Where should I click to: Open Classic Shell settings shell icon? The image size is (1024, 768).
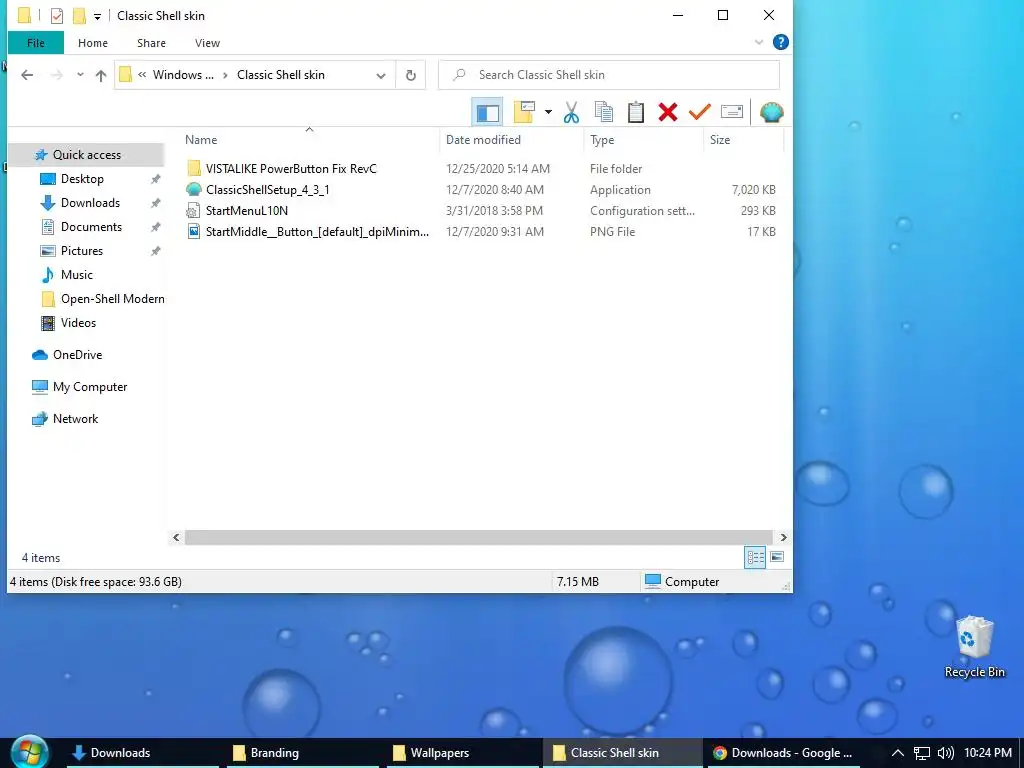coord(771,112)
